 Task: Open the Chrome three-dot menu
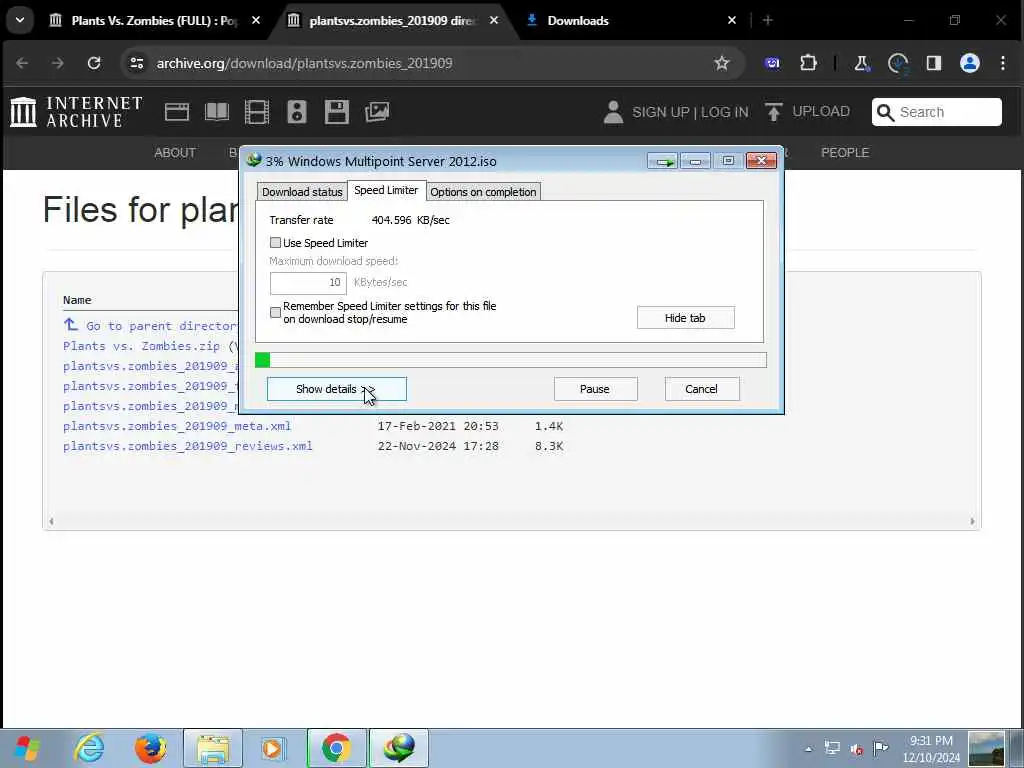point(1003,63)
